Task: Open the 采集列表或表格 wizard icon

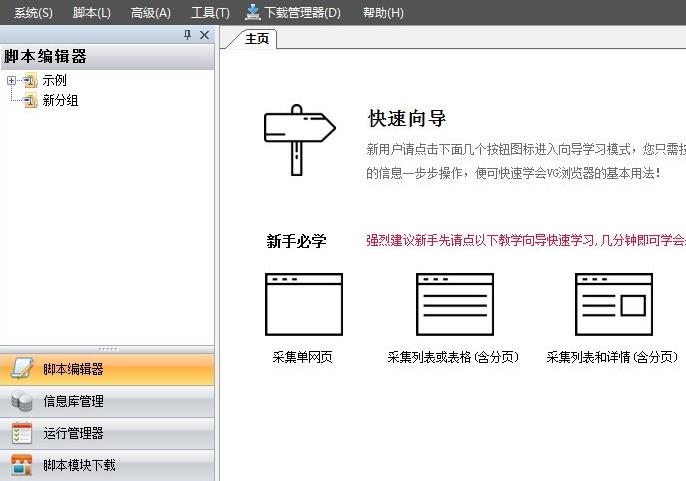Action: coord(454,304)
